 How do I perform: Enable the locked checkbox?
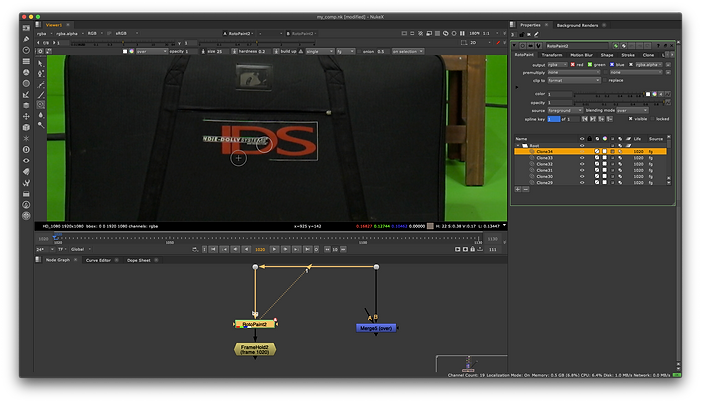(x=652, y=119)
